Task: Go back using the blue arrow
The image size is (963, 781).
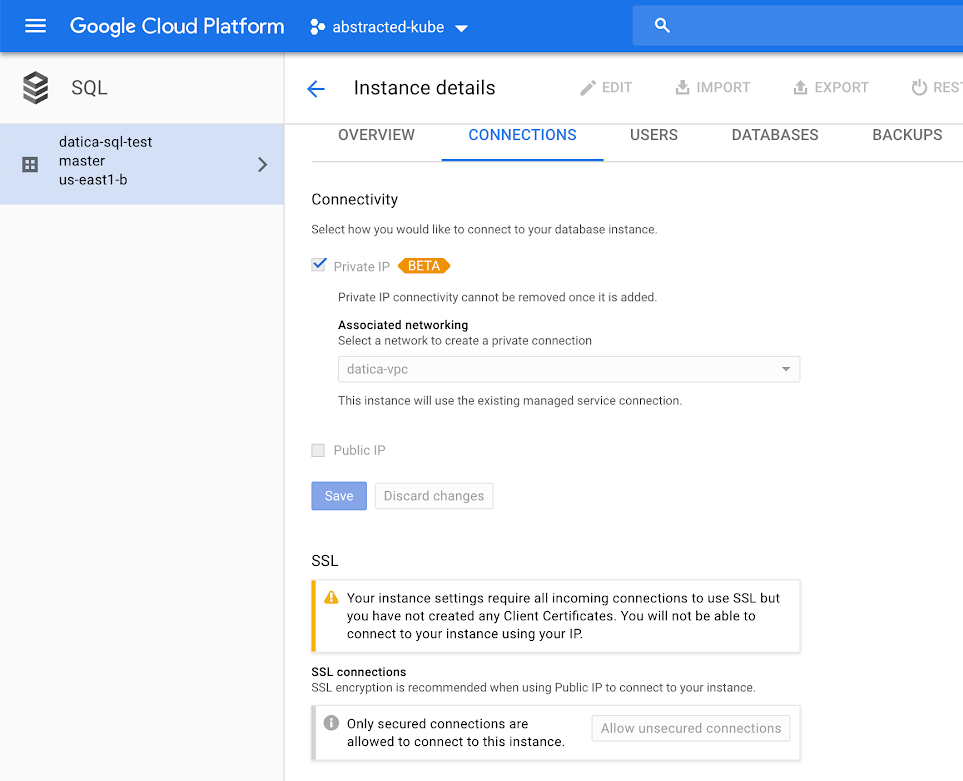Action: (316, 88)
